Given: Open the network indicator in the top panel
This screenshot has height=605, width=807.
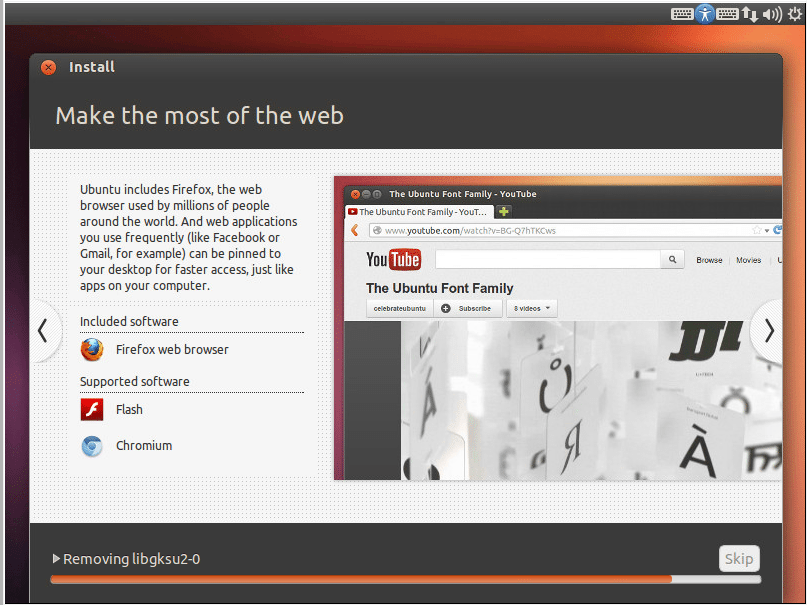Looking at the screenshot, I should coord(749,14).
